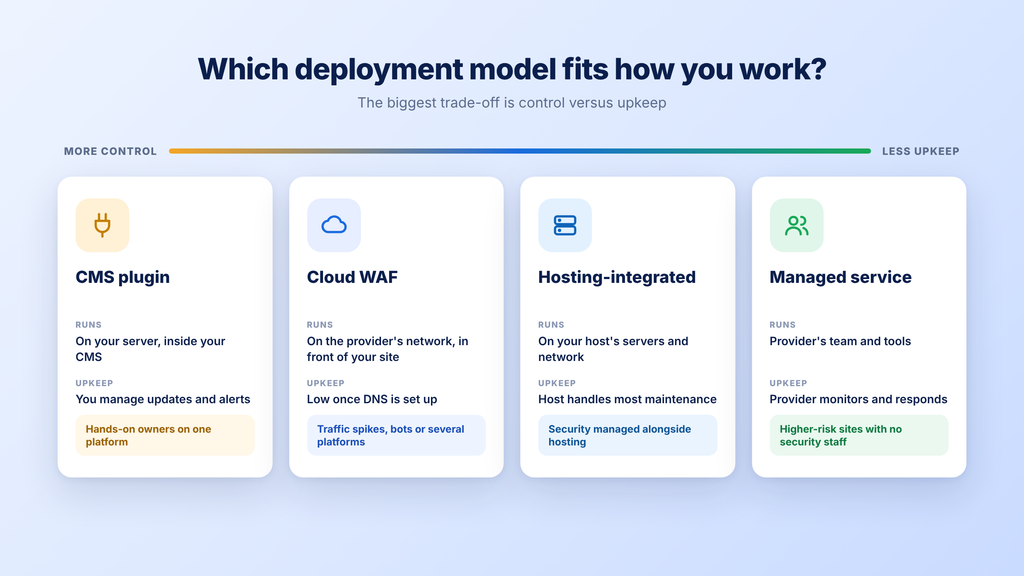
Task: Click UPKEEP label in Managed service card
Action: click(788, 383)
